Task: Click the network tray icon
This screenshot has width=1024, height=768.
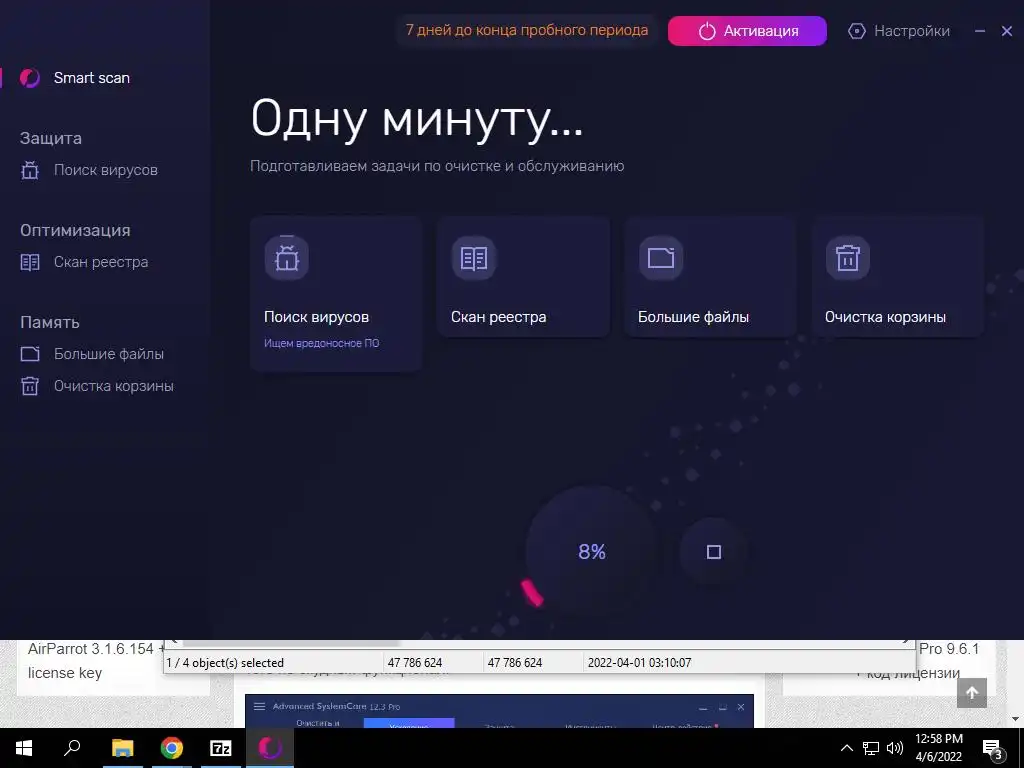Action: coord(871,748)
